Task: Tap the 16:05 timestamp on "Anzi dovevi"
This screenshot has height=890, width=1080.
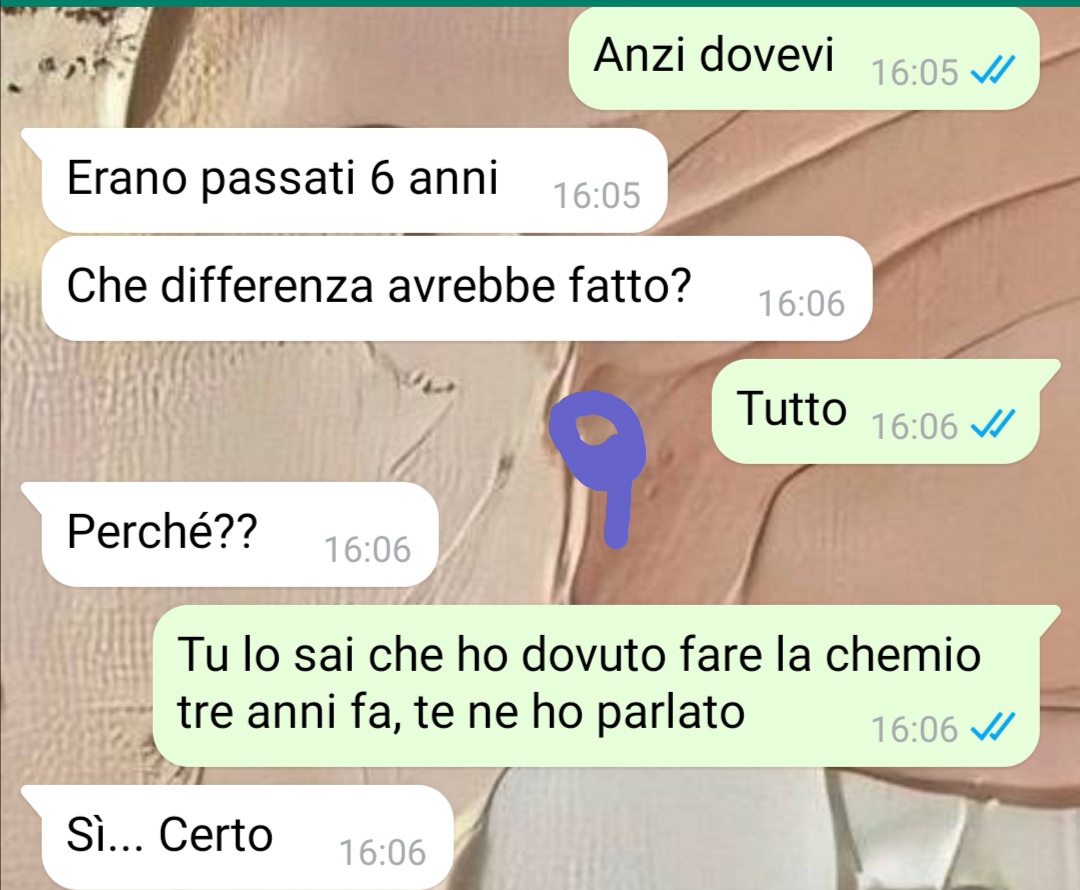Action: tap(915, 72)
